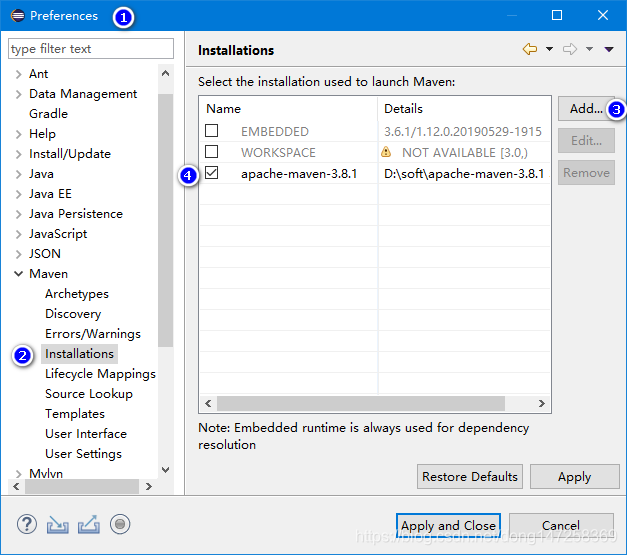Click the tree scroll down arrow
This screenshot has height=555, width=627.
pyautogui.click(x=166, y=469)
